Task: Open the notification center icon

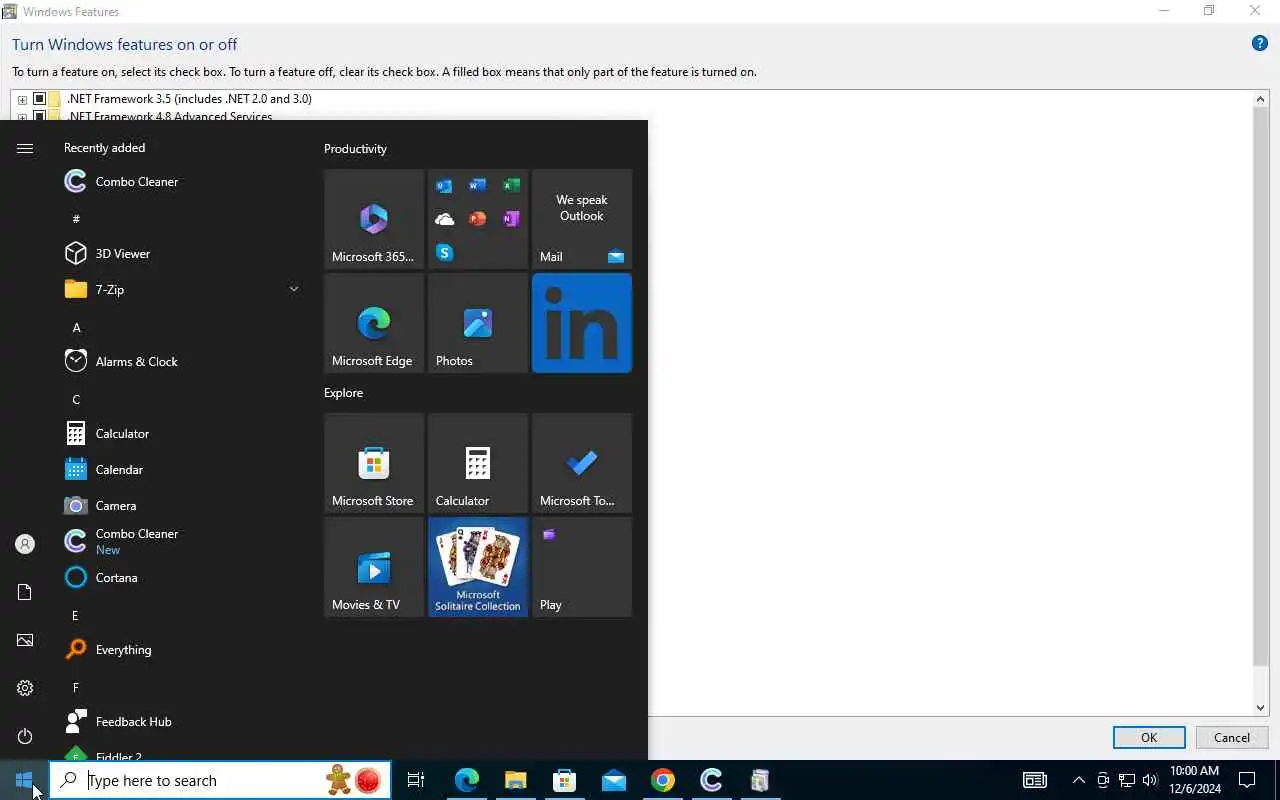Action: tap(1247, 780)
